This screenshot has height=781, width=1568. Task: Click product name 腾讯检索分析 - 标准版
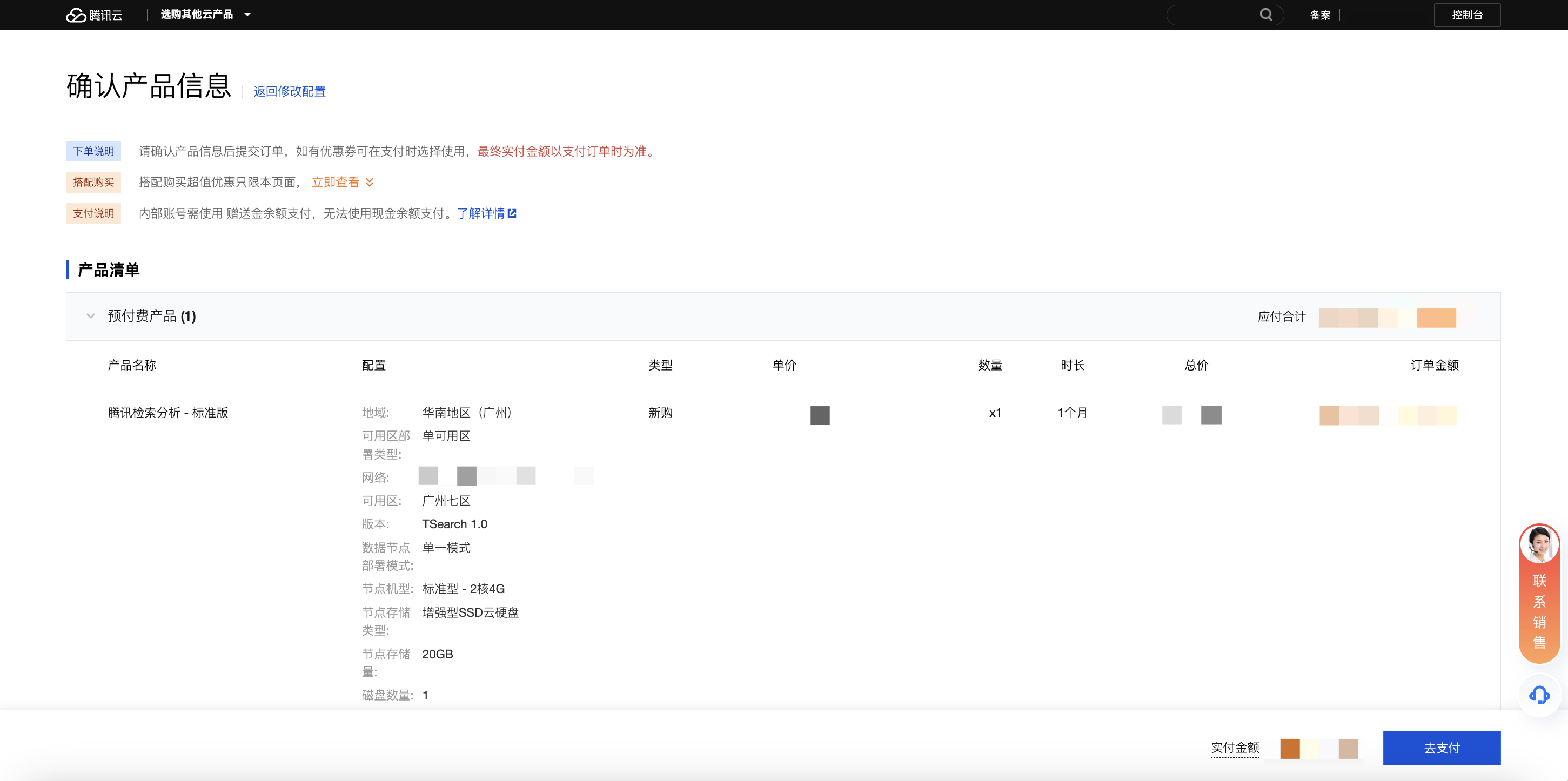click(168, 413)
